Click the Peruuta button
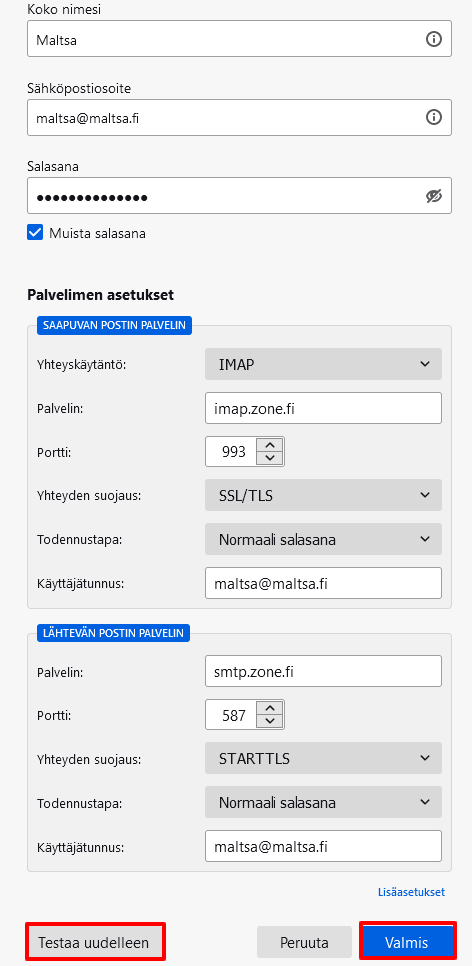 [304, 943]
